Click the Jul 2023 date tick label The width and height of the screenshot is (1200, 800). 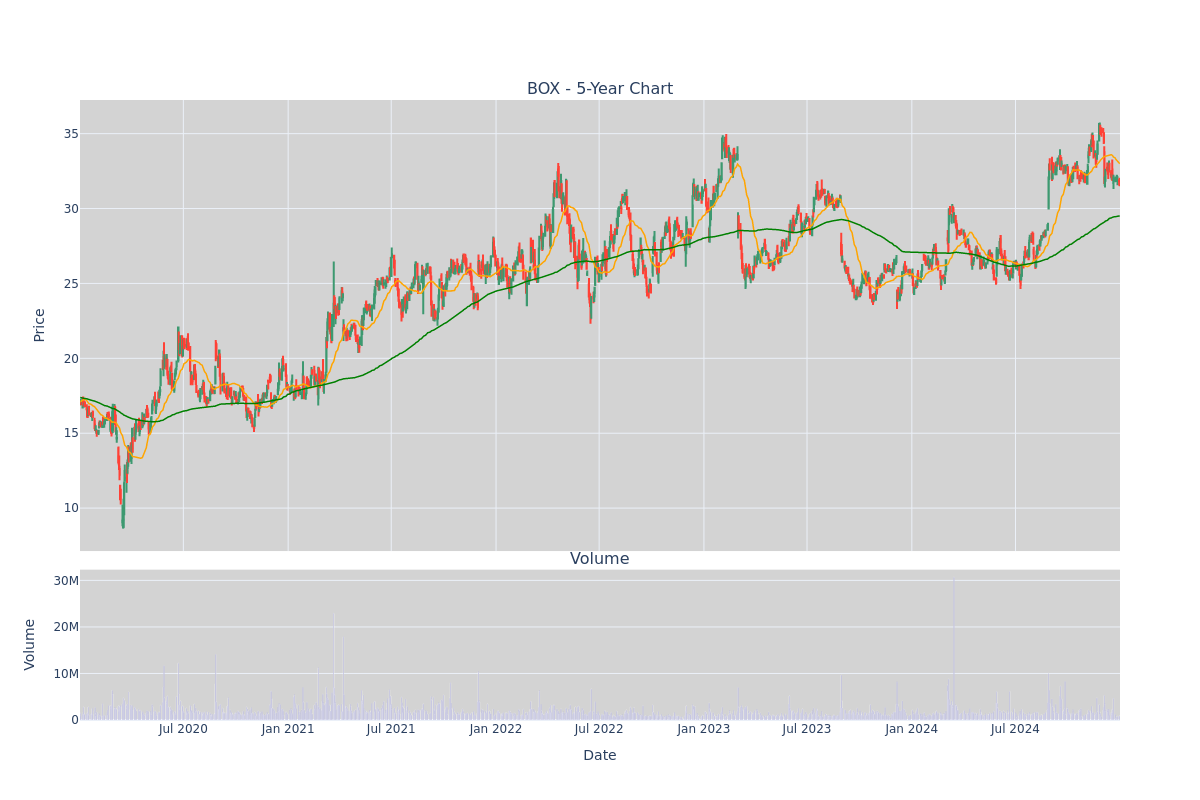[x=807, y=729]
